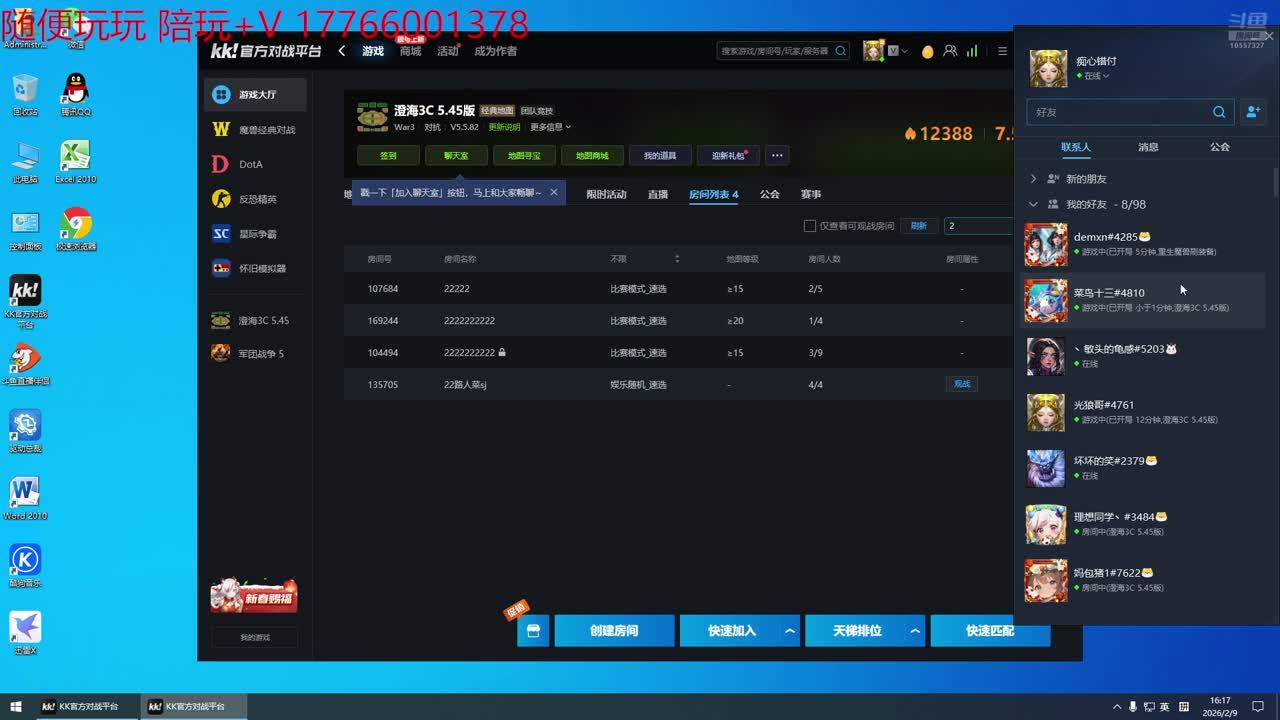Click the three-dot more button
Image resolution: width=1280 pixels, height=720 pixels.
pyautogui.click(x=777, y=155)
